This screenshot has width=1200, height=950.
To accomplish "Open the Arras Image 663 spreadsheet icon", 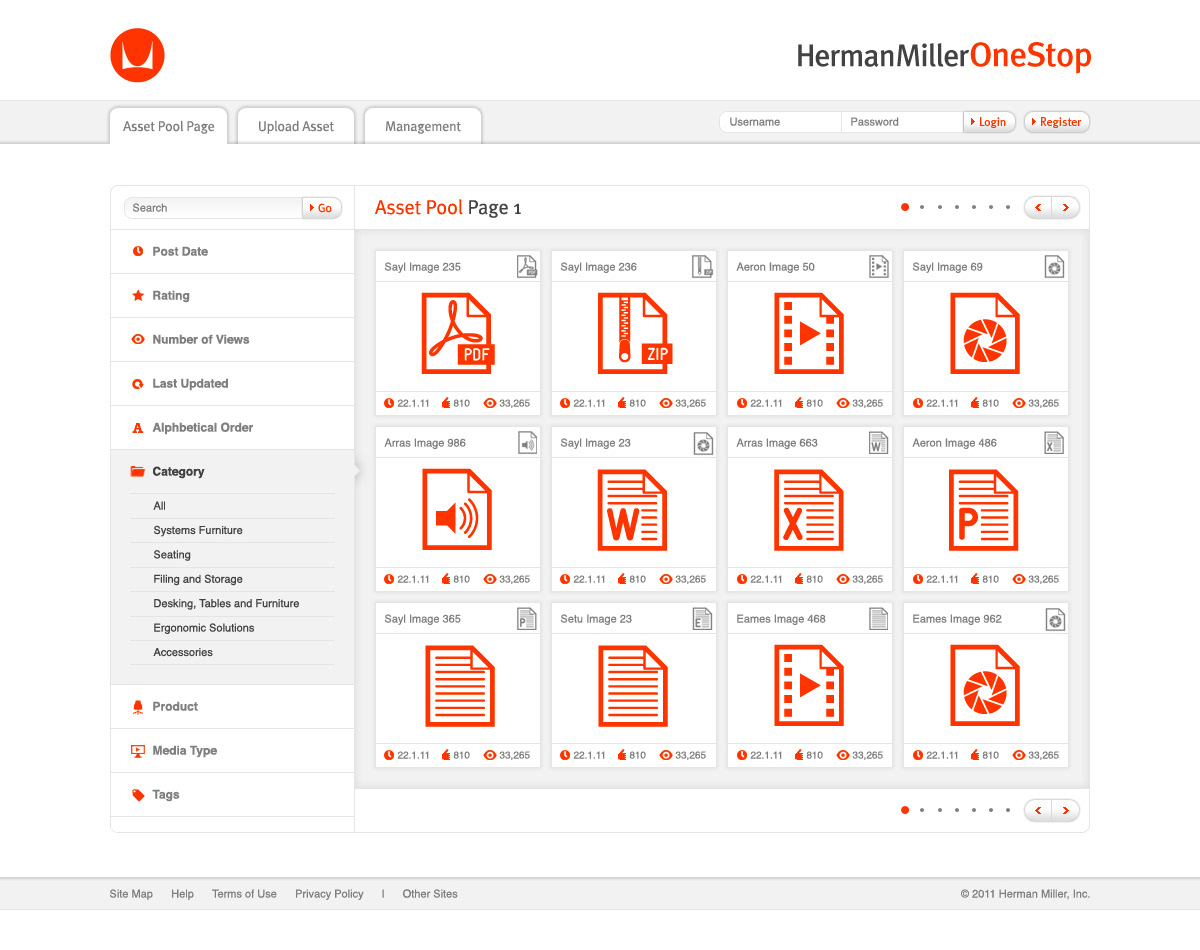I will 810,509.
